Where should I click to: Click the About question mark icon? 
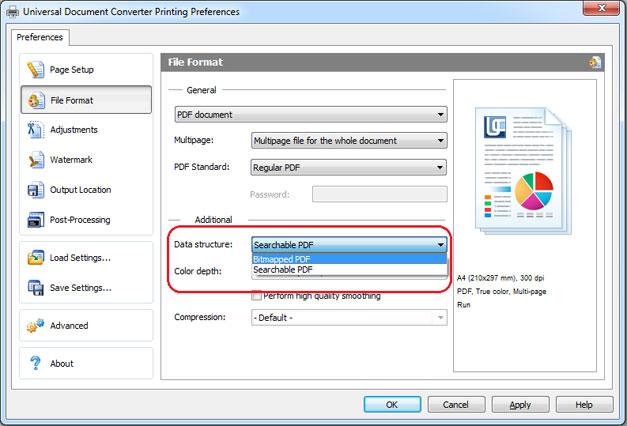coord(36,364)
